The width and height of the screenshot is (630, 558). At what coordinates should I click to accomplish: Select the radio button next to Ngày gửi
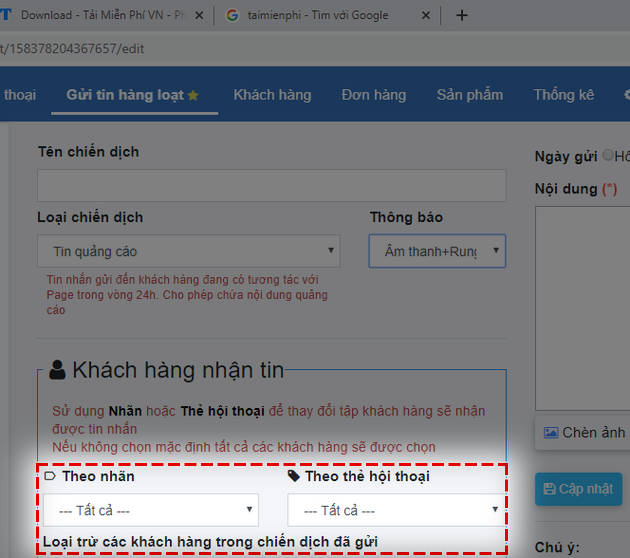pos(608,155)
